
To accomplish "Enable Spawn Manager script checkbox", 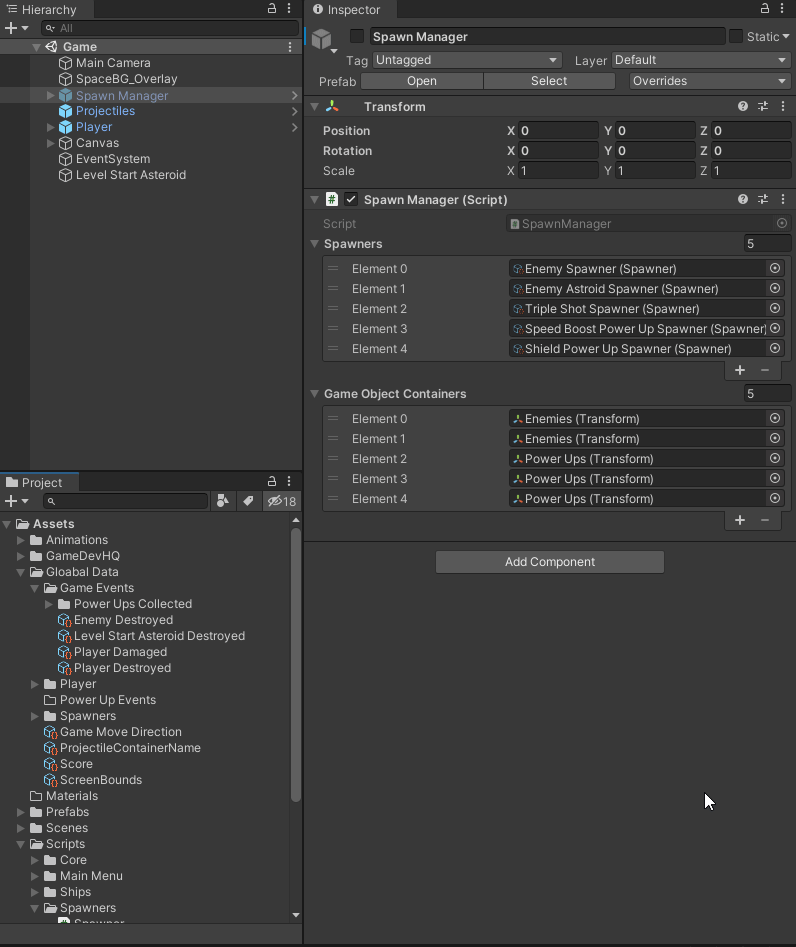I will coord(351,199).
